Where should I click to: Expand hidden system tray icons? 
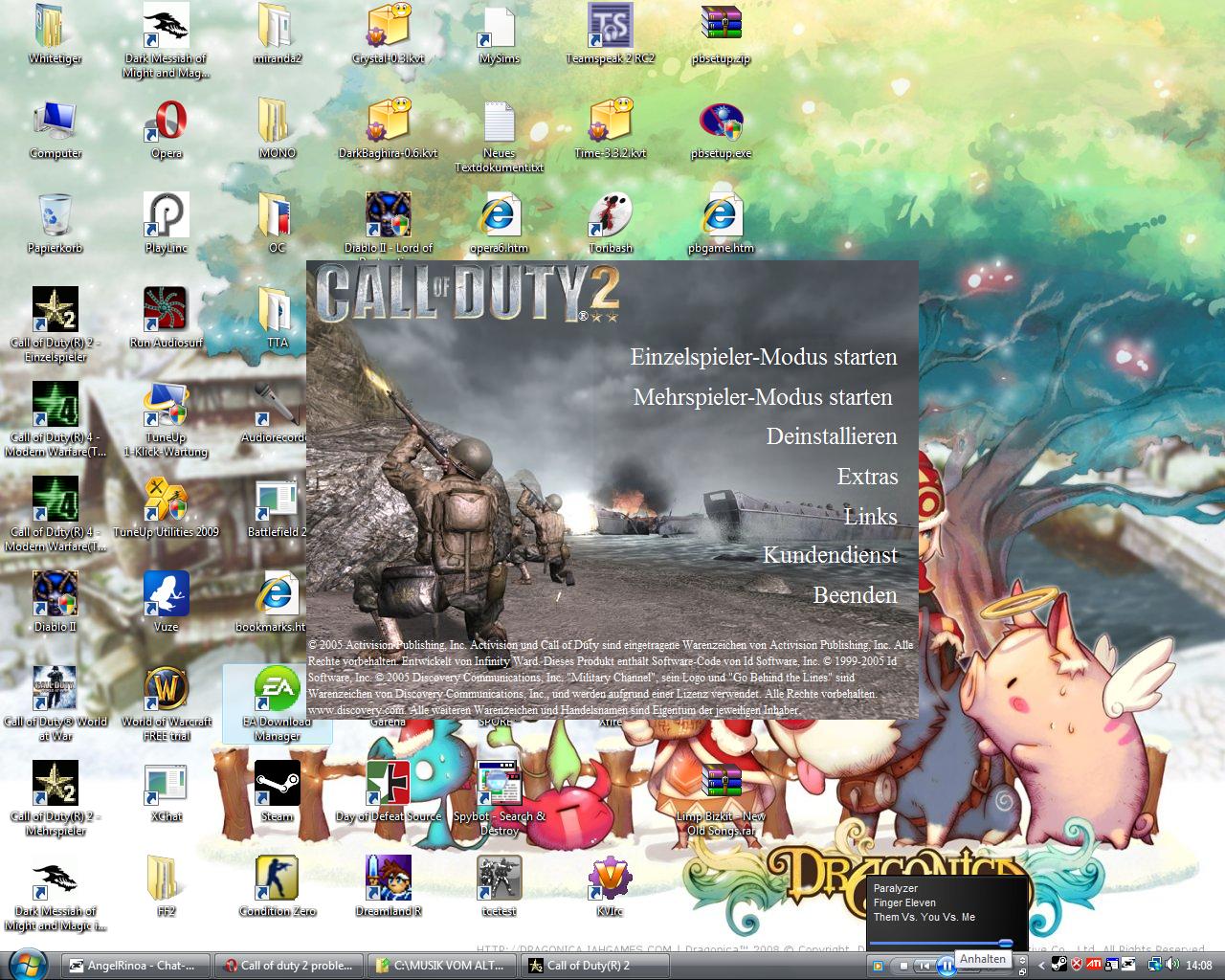pyautogui.click(x=1041, y=966)
